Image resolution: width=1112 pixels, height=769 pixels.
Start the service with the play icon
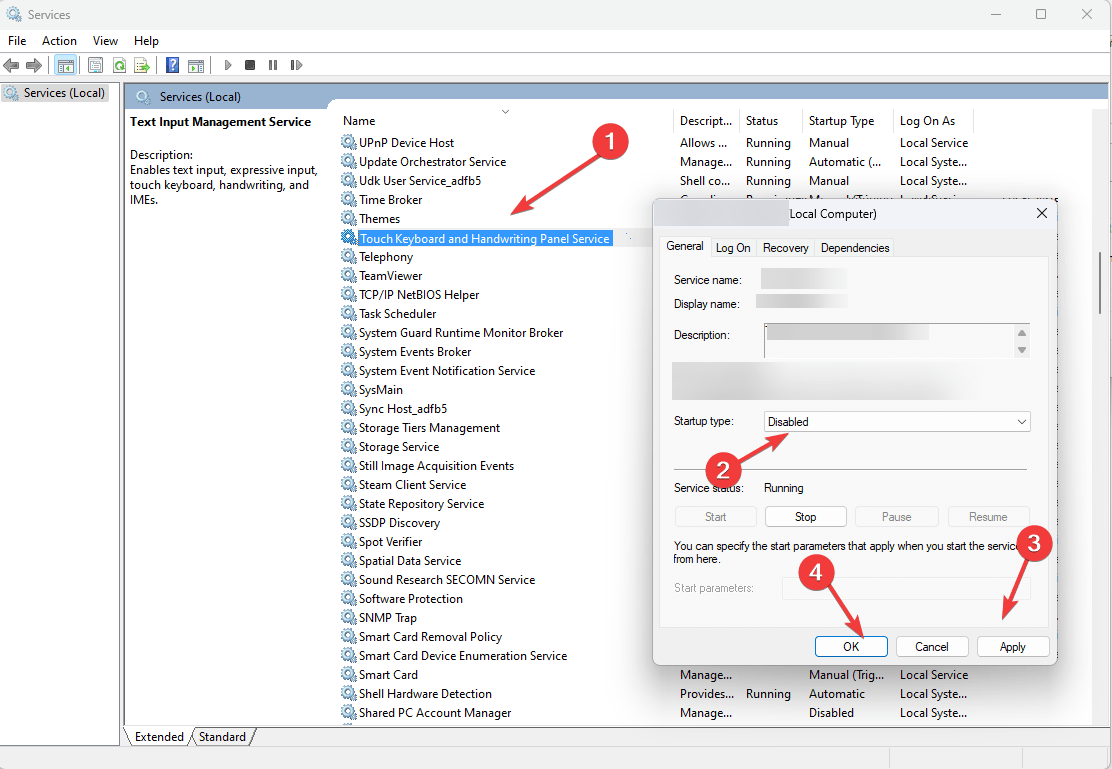(228, 65)
